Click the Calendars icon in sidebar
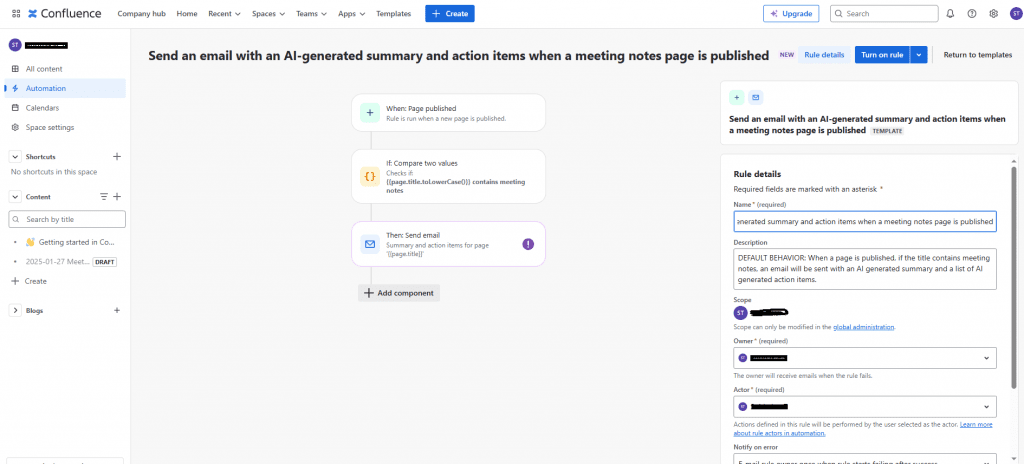Image resolution: width=1024 pixels, height=464 pixels. [15, 108]
